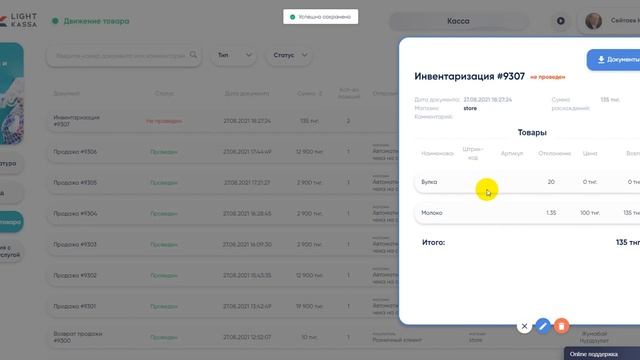640x360 pixels.
Task: Select the highlighted teal sidebar menu item
Action: pyautogui.click(x=11, y=222)
